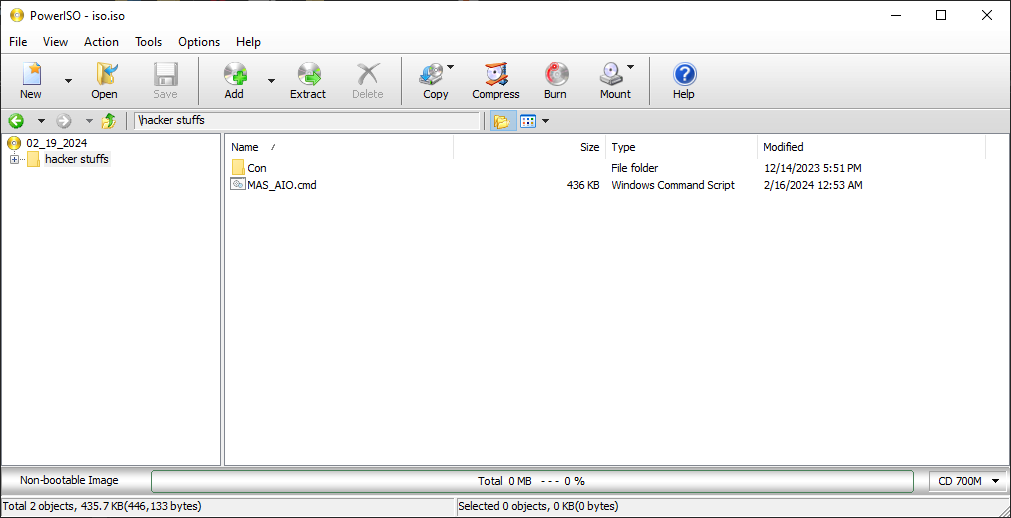Screen dimensions: 1011x518
Task: Click the Total 0 MB capacity progress bar
Action: [532, 481]
